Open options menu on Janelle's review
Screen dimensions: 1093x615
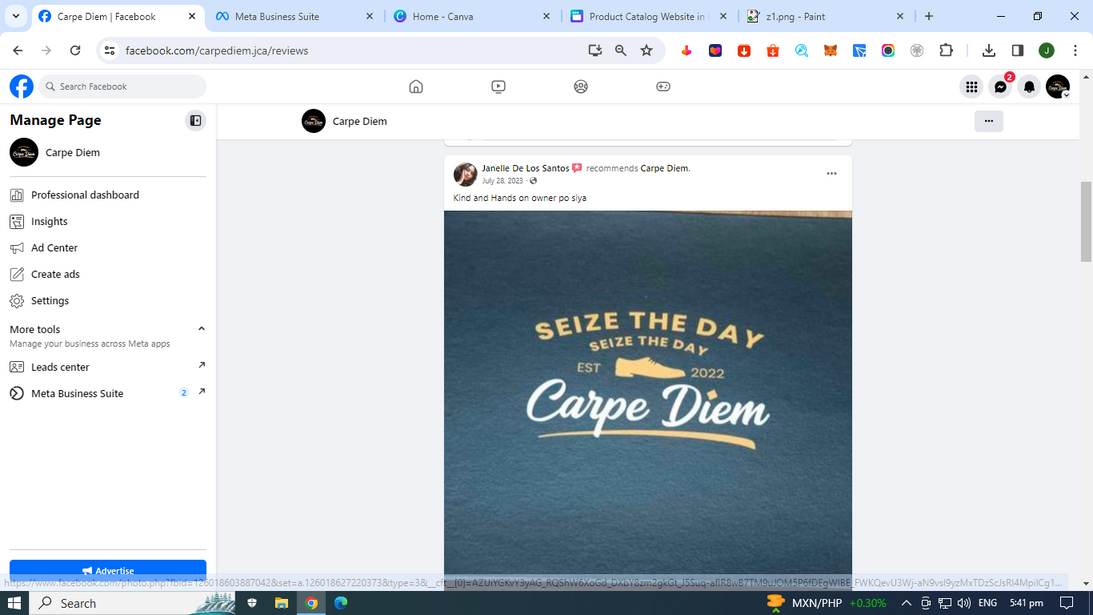tap(832, 174)
